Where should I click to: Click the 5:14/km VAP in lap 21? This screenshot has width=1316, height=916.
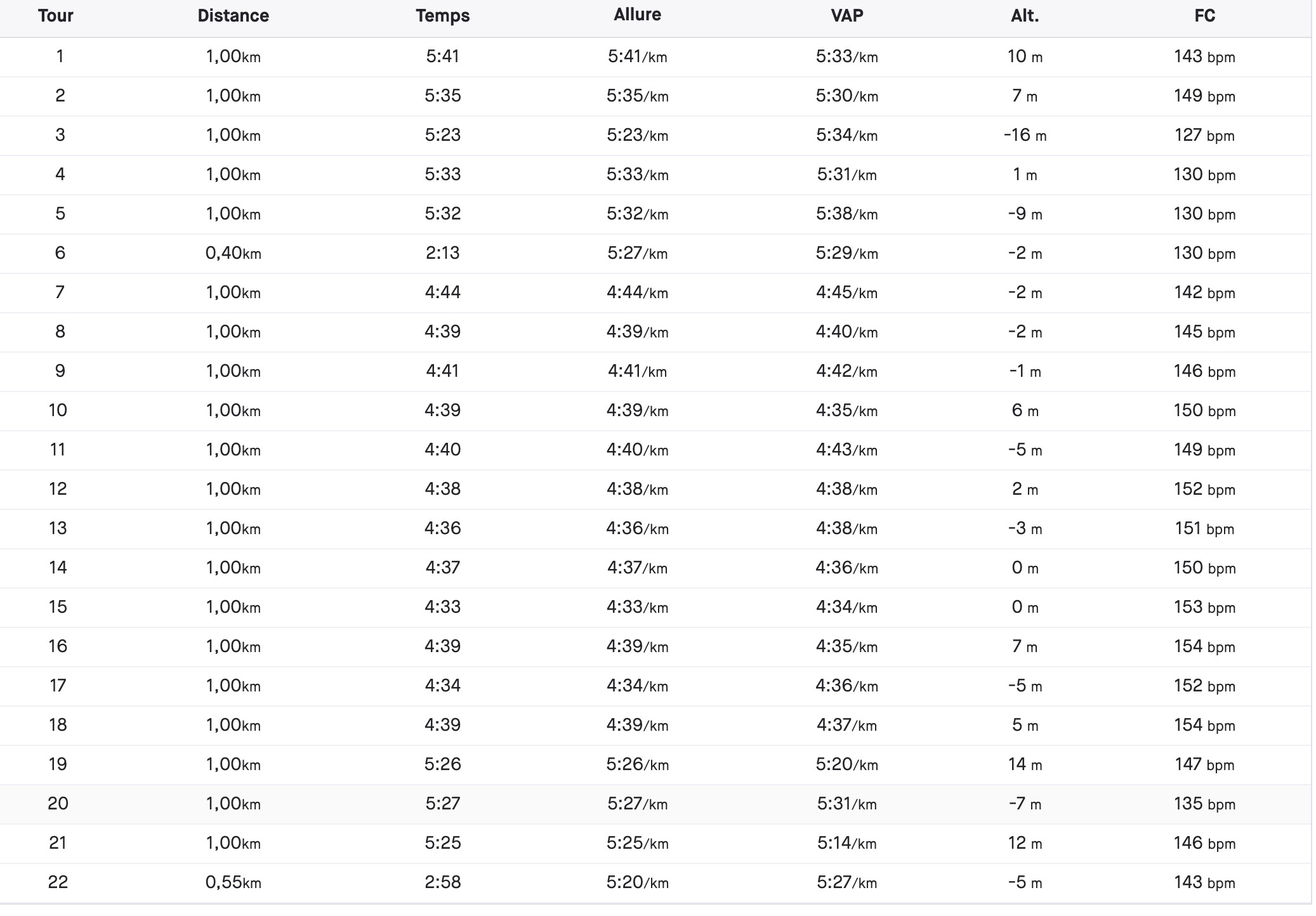(847, 843)
